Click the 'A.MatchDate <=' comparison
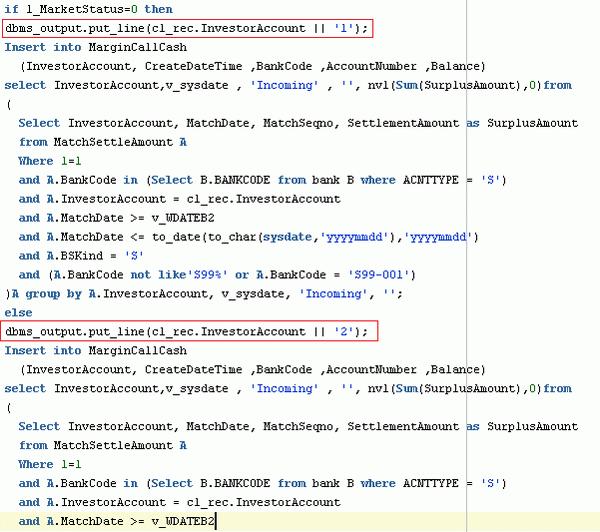This screenshot has width=600, height=532. (x=96, y=237)
